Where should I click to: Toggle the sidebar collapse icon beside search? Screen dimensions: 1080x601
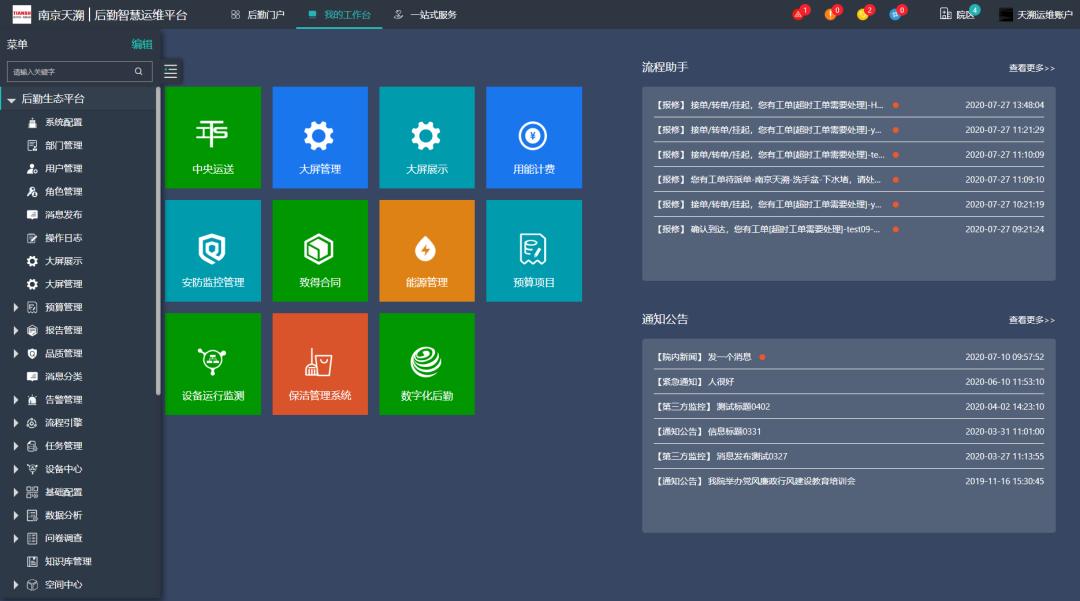(x=170, y=71)
